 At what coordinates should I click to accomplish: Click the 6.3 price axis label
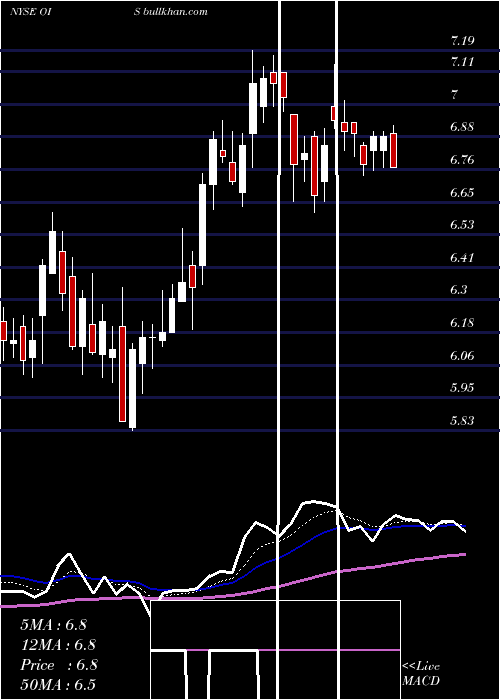click(x=459, y=290)
